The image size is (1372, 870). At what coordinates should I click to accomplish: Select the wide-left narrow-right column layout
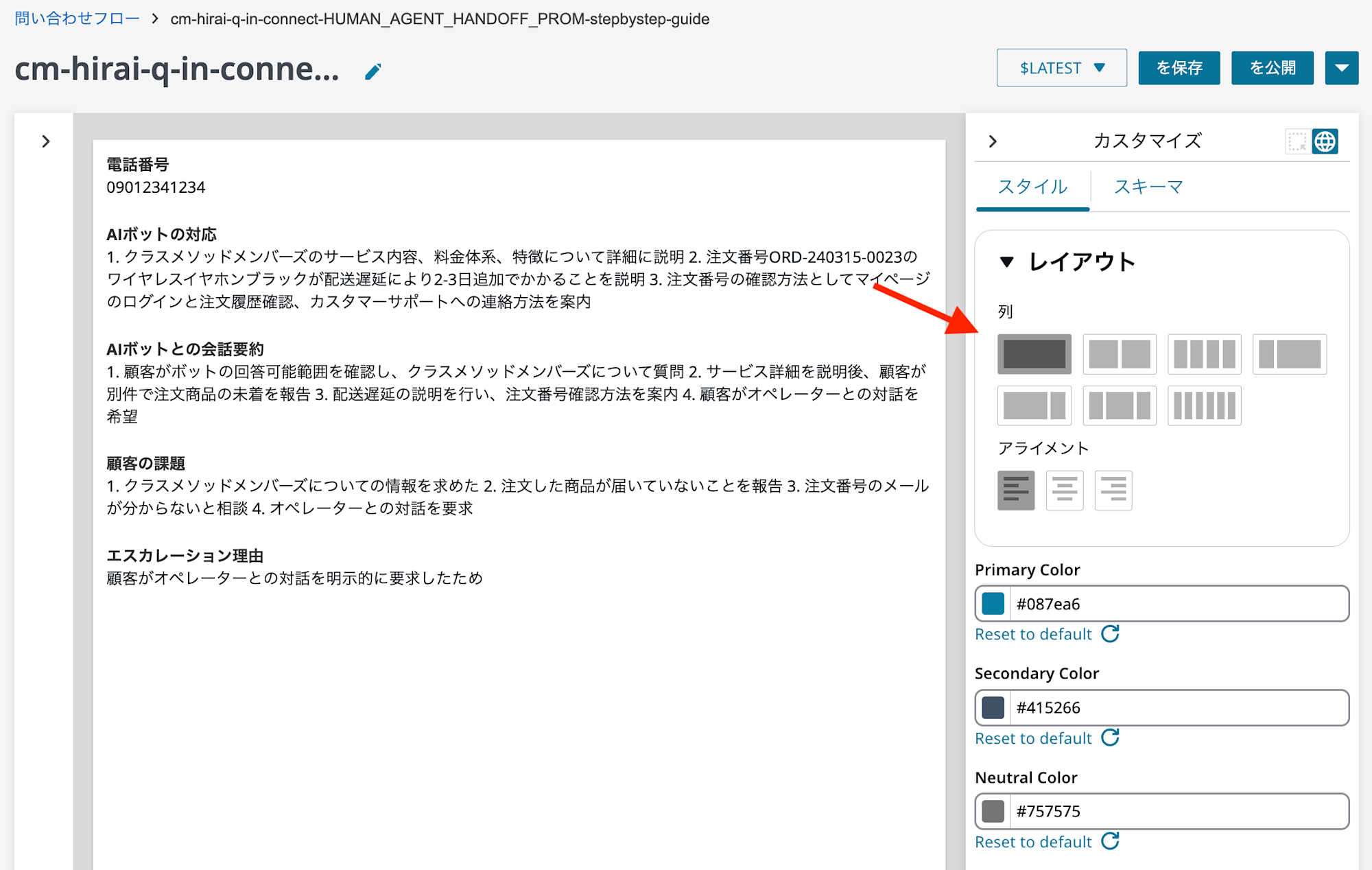1034,405
